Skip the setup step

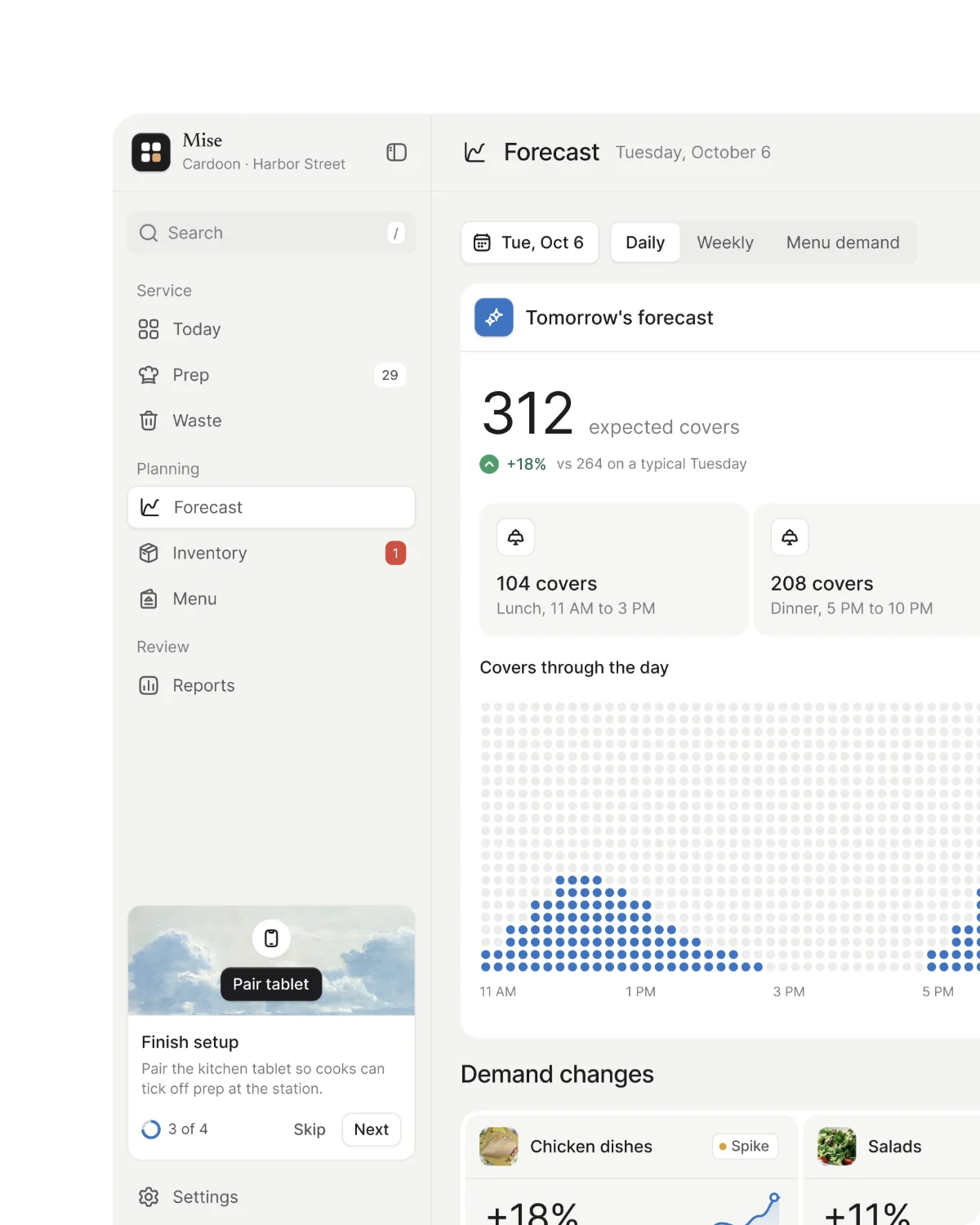pyautogui.click(x=310, y=1129)
